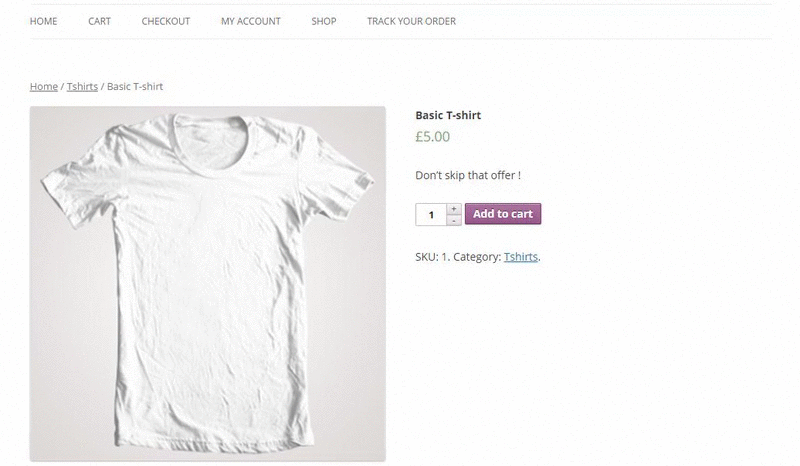Image resolution: width=800 pixels, height=466 pixels.
Task: Increase quantity with the plus button
Action: pos(454,209)
